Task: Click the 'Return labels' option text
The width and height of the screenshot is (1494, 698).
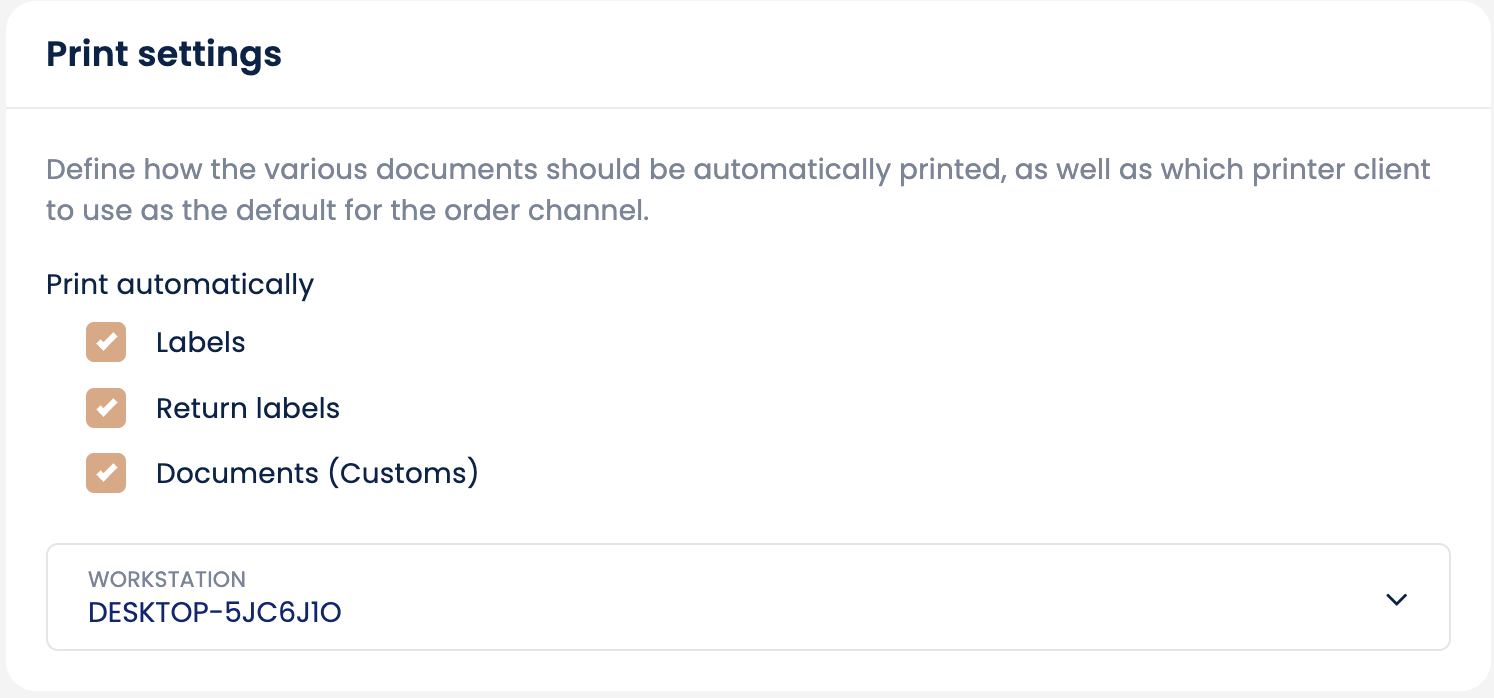Action: [x=248, y=408]
